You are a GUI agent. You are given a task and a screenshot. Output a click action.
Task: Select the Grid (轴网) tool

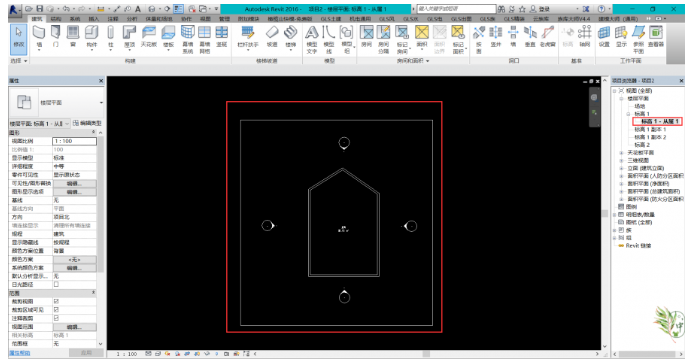(x=585, y=37)
